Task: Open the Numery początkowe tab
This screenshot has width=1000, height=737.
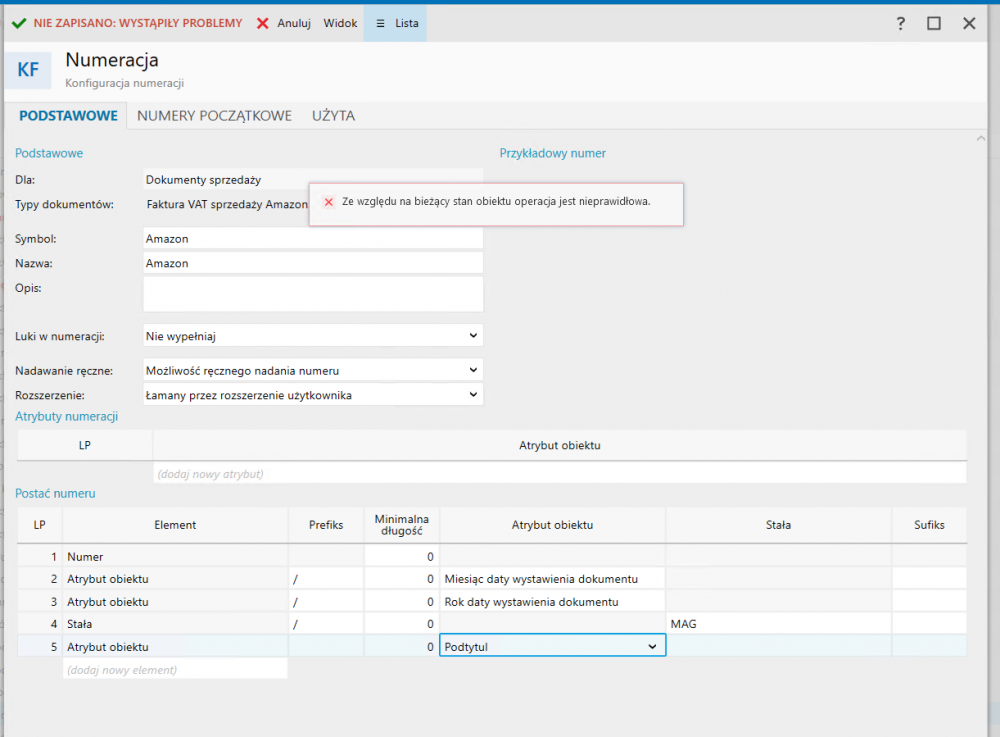Action: [214, 116]
